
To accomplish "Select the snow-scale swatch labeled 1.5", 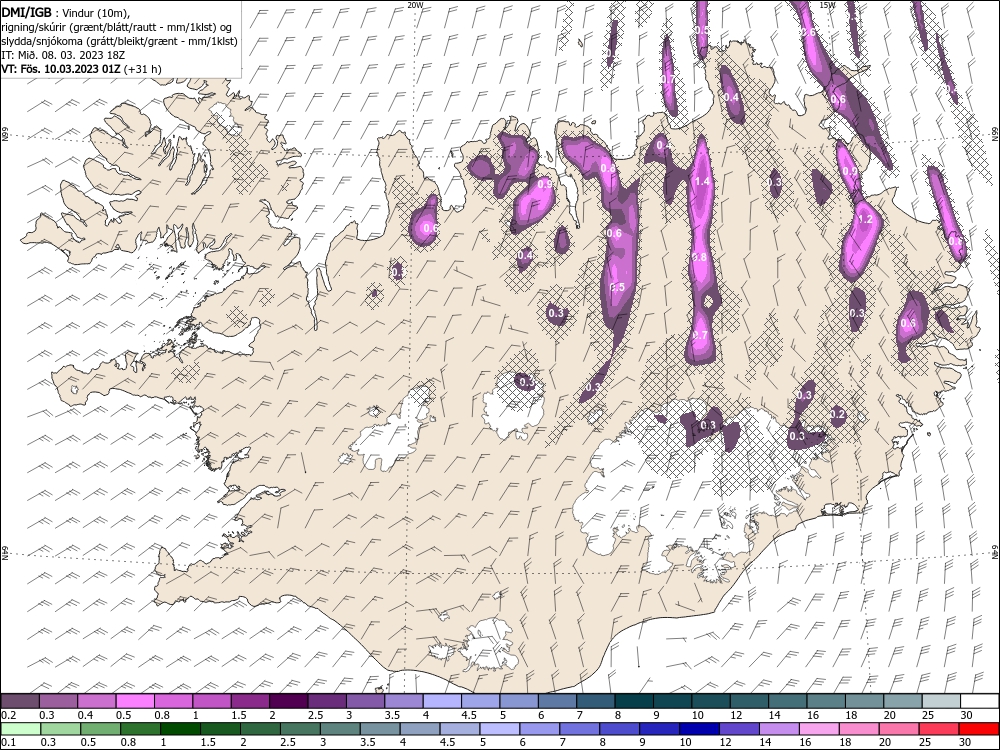I will (250, 702).
